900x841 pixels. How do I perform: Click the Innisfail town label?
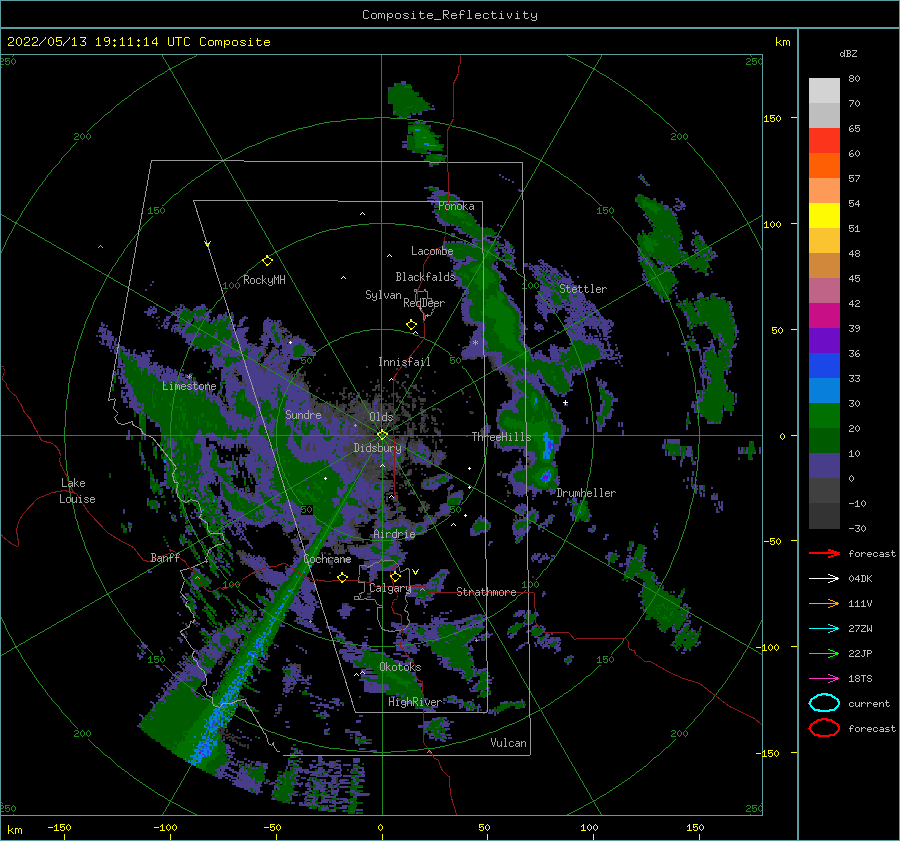click(404, 362)
